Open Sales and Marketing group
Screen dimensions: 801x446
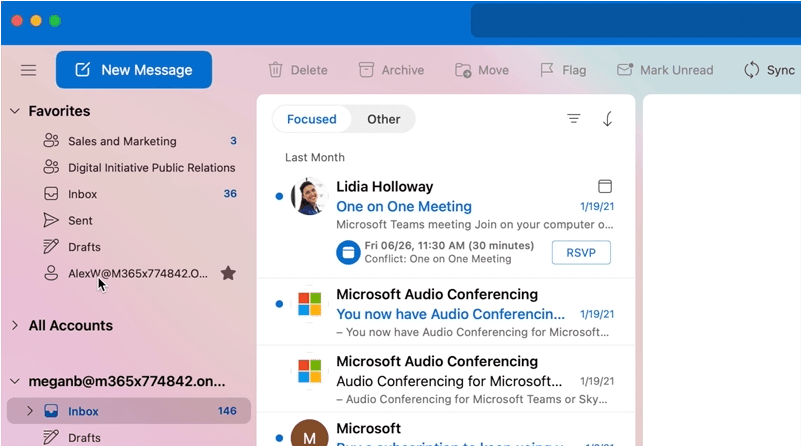pos(122,141)
